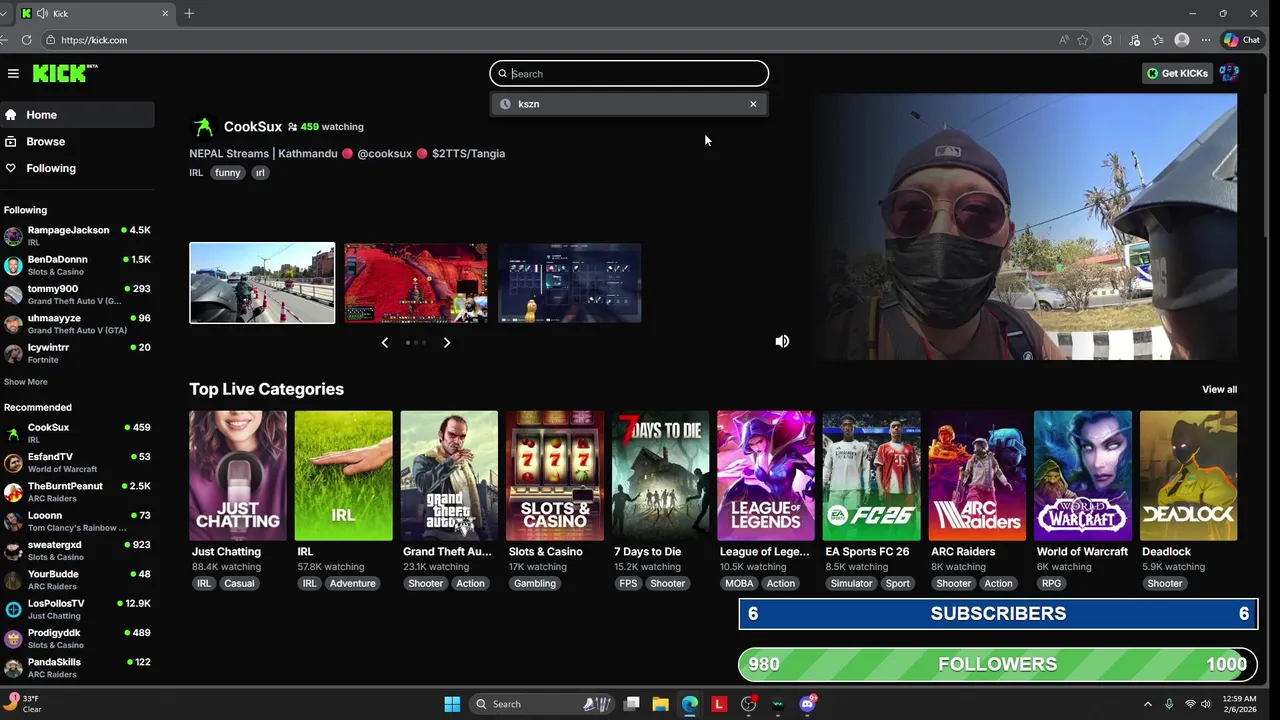The image size is (1280, 720).
Task: Open Just Chatting category
Action: (x=238, y=476)
